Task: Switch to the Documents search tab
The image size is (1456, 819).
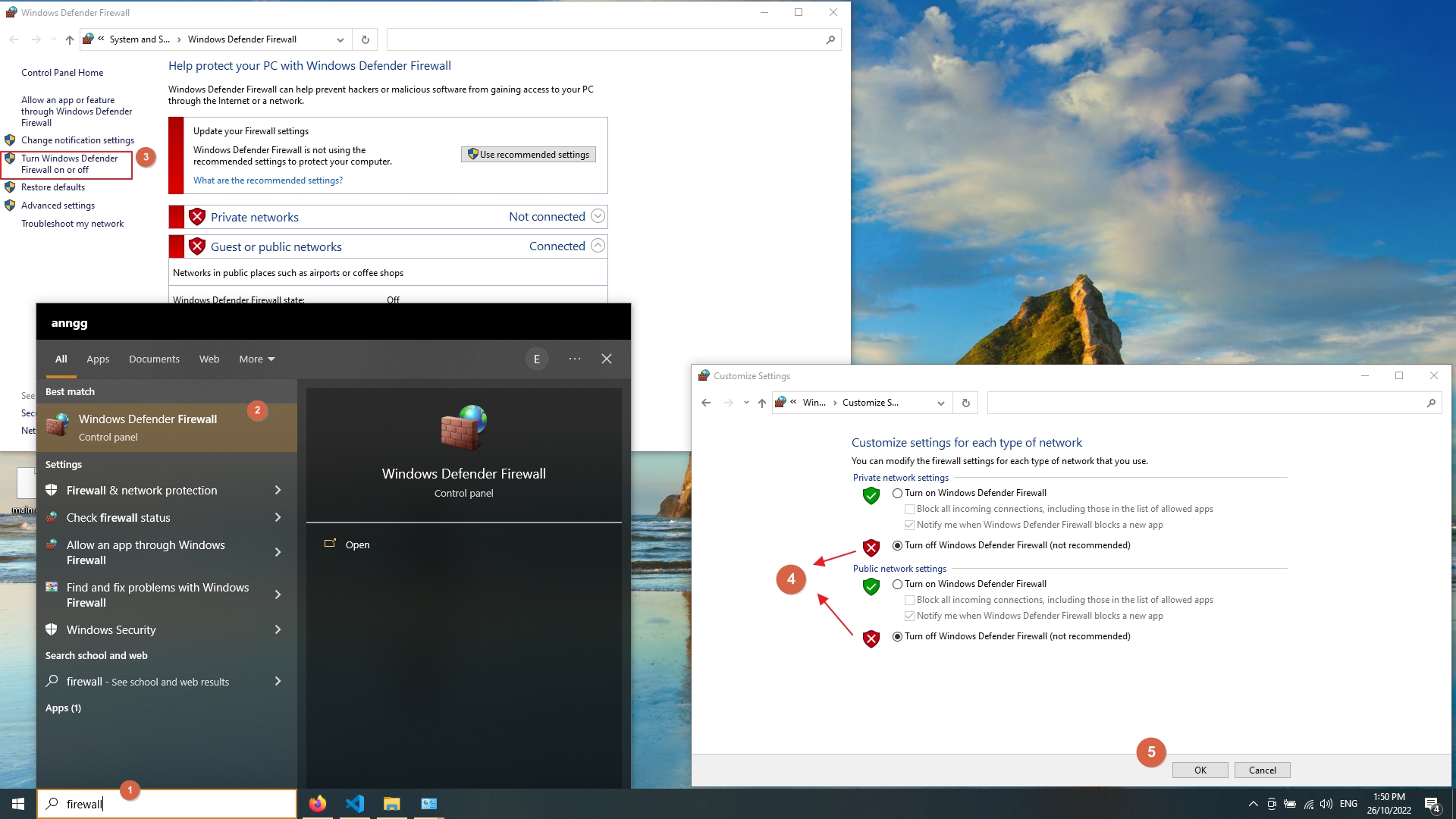Action: point(154,359)
